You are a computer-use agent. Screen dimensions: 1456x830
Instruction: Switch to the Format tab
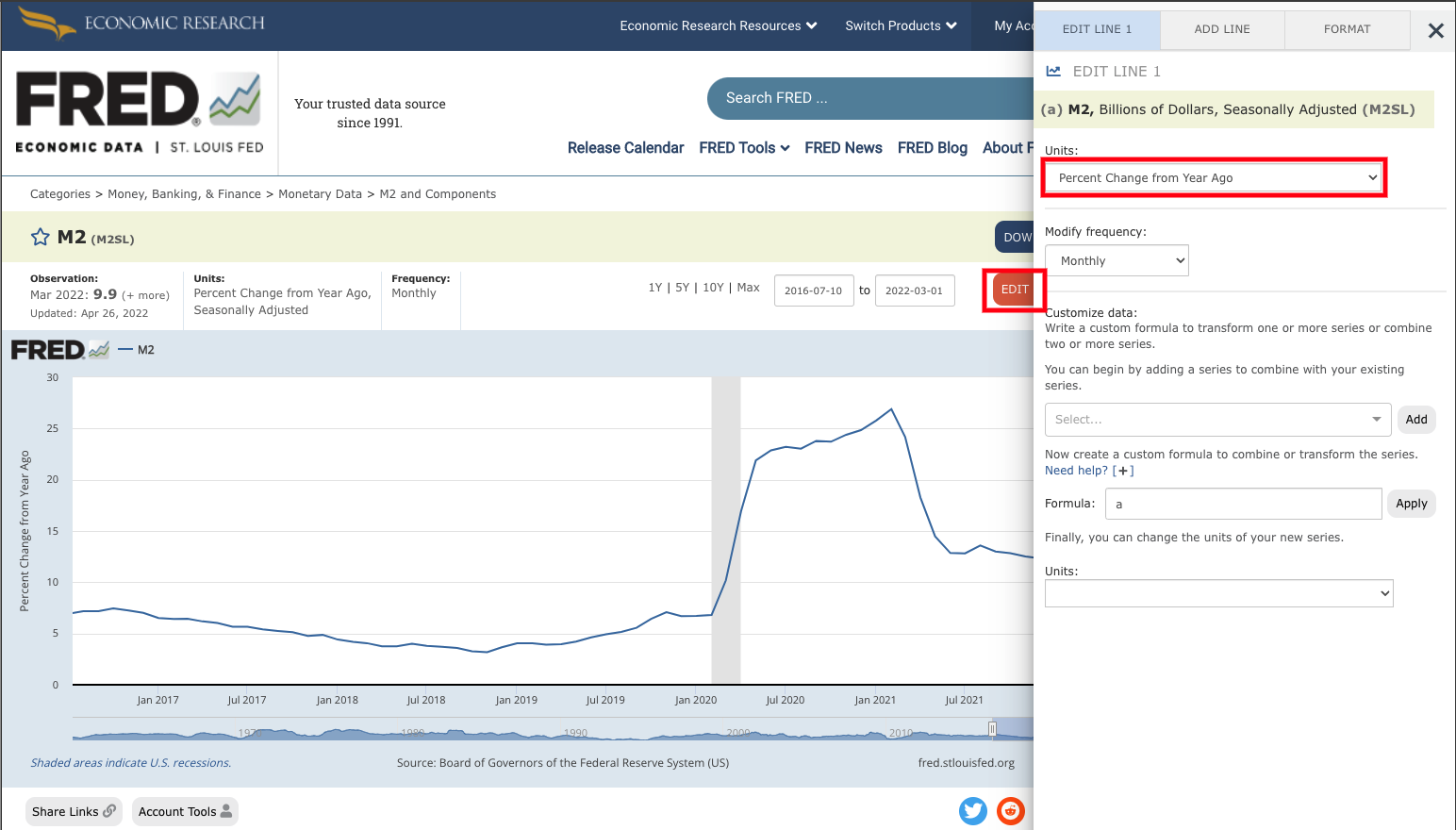pos(1347,29)
